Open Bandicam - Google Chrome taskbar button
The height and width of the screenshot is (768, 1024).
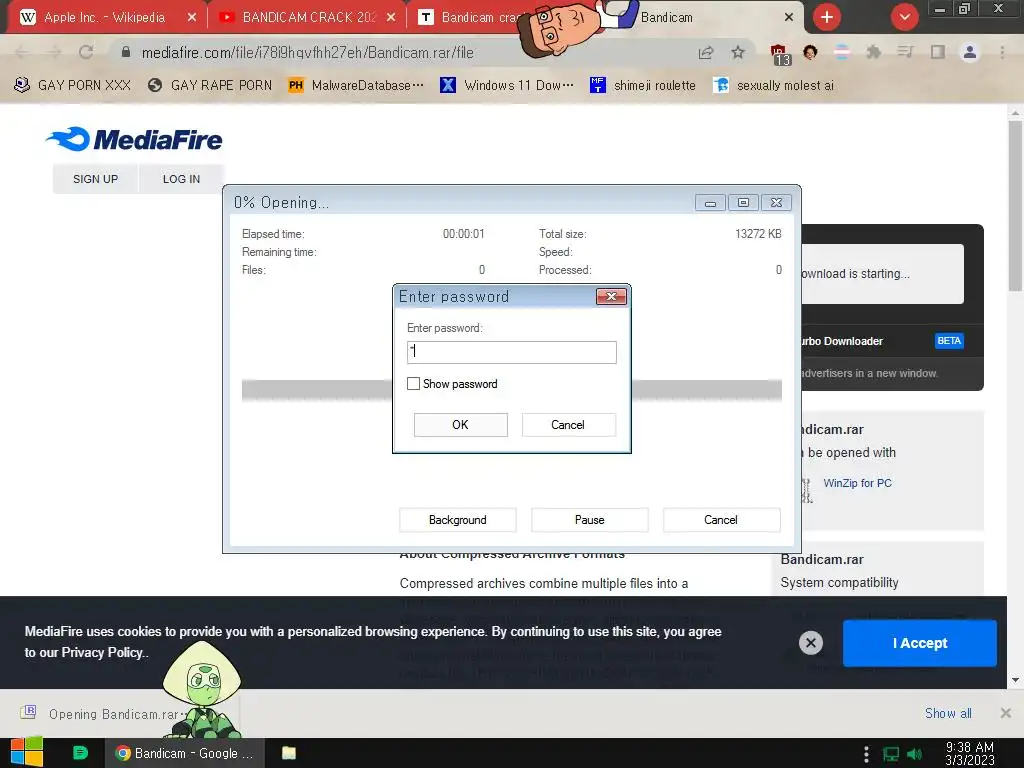(x=185, y=753)
